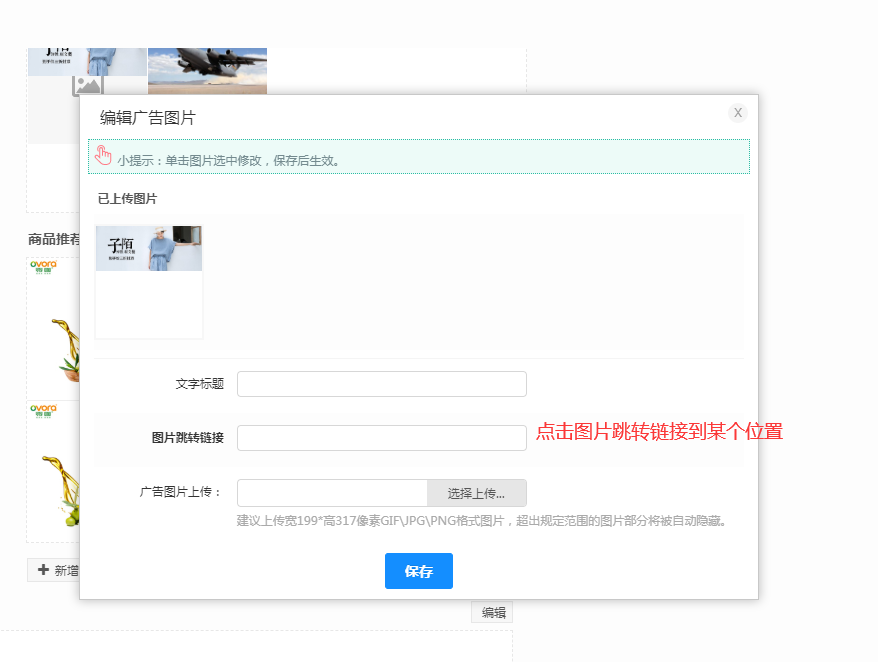Focus the 文字标题 text field
Screen dimensions: 878x662
tap(381, 384)
